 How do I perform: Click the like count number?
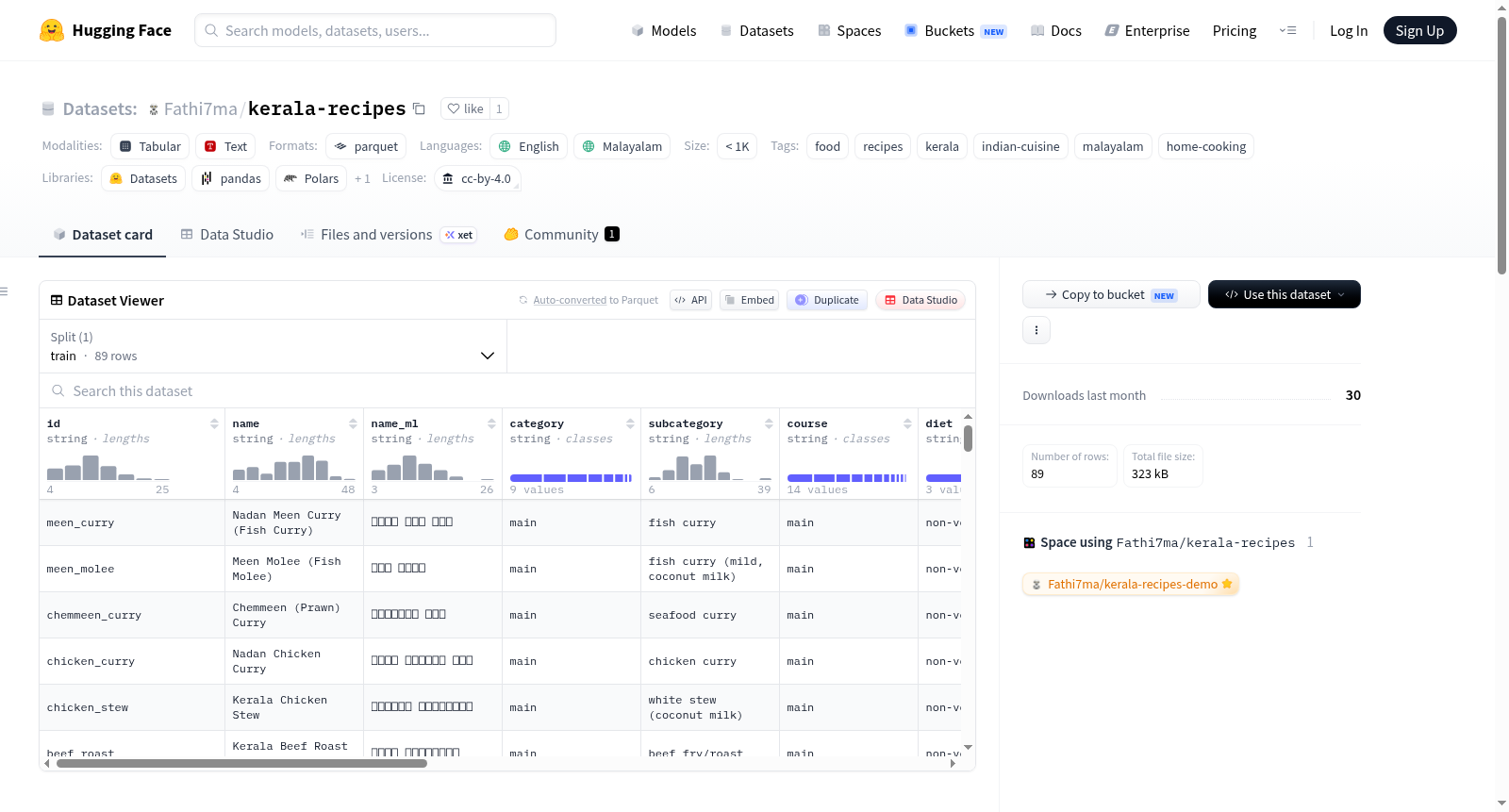coord(499,108)
